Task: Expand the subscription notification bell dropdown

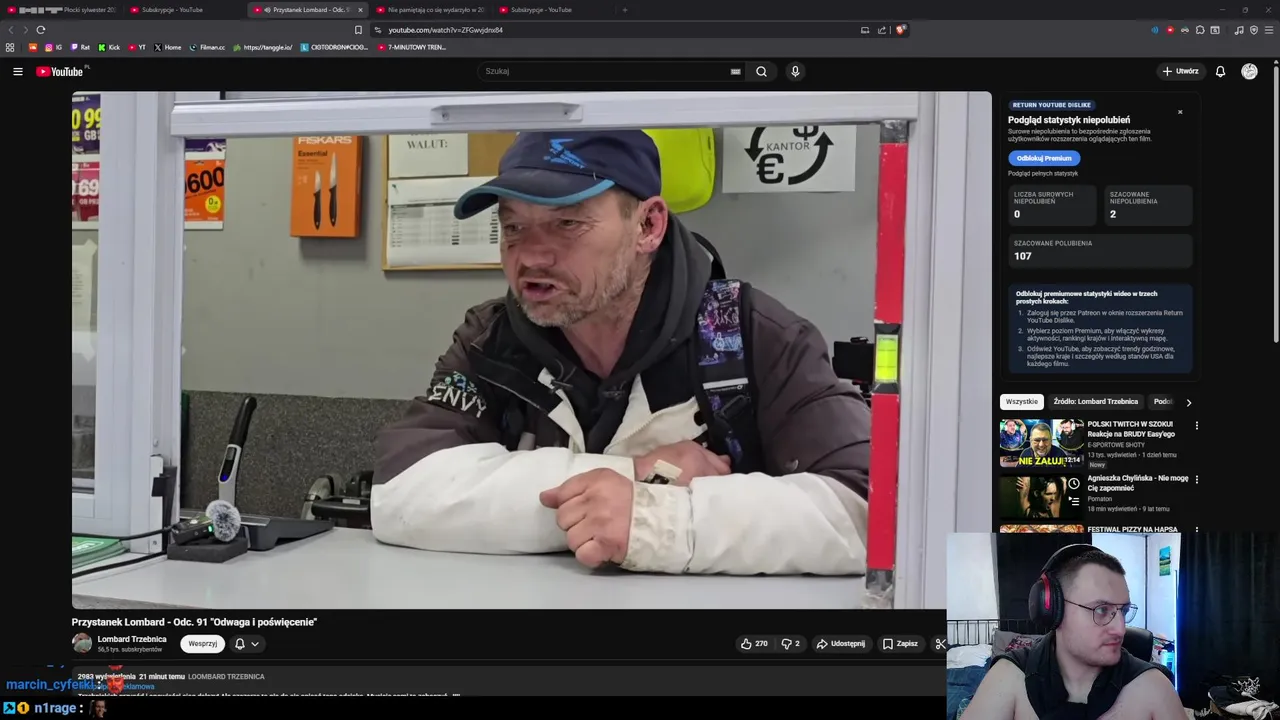Action: [x=247, y=644]
